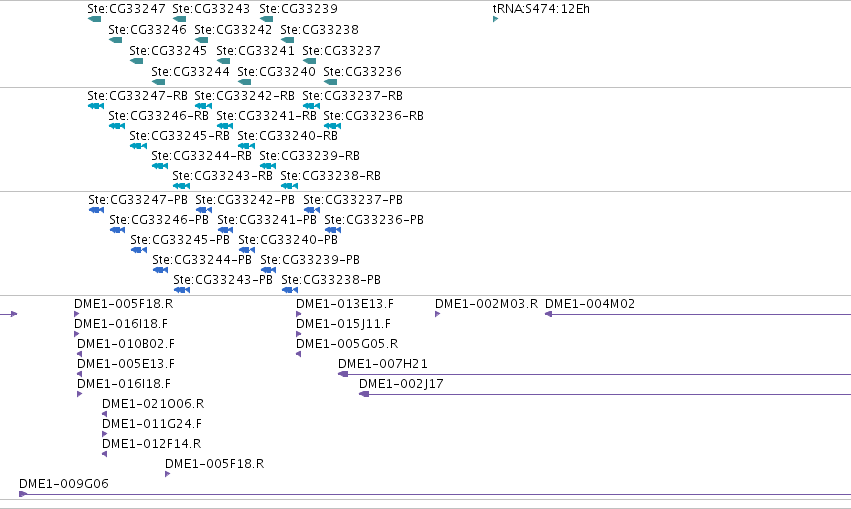Screen dimensions: 851x509
Task: Click the DME1-015J11.F label
Action: tap(344, 324)
